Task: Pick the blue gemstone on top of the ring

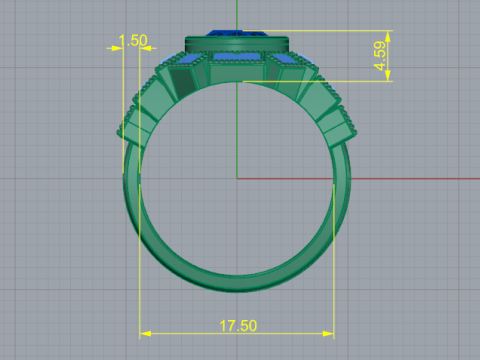Action: pyautogui.click(x=237, y=33)
